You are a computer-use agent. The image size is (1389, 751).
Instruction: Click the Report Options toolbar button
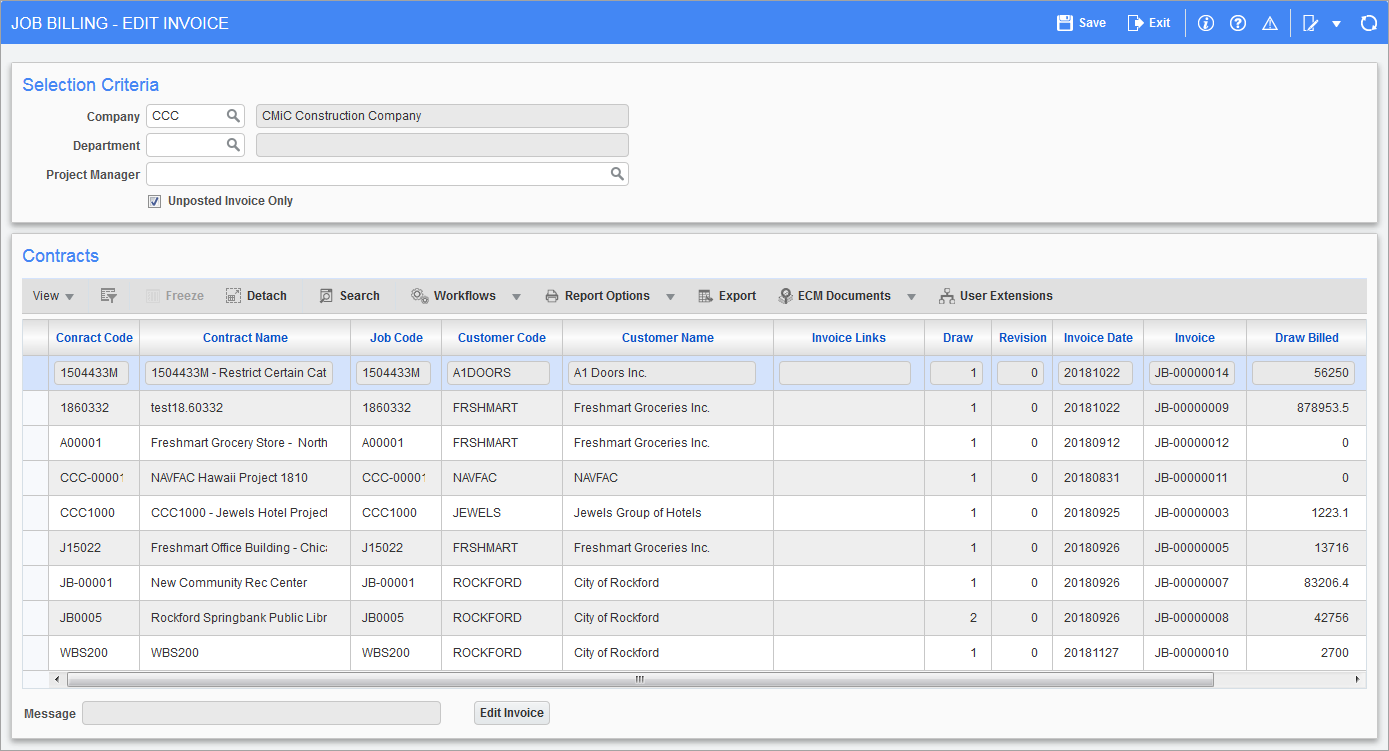tap(597, 296)
